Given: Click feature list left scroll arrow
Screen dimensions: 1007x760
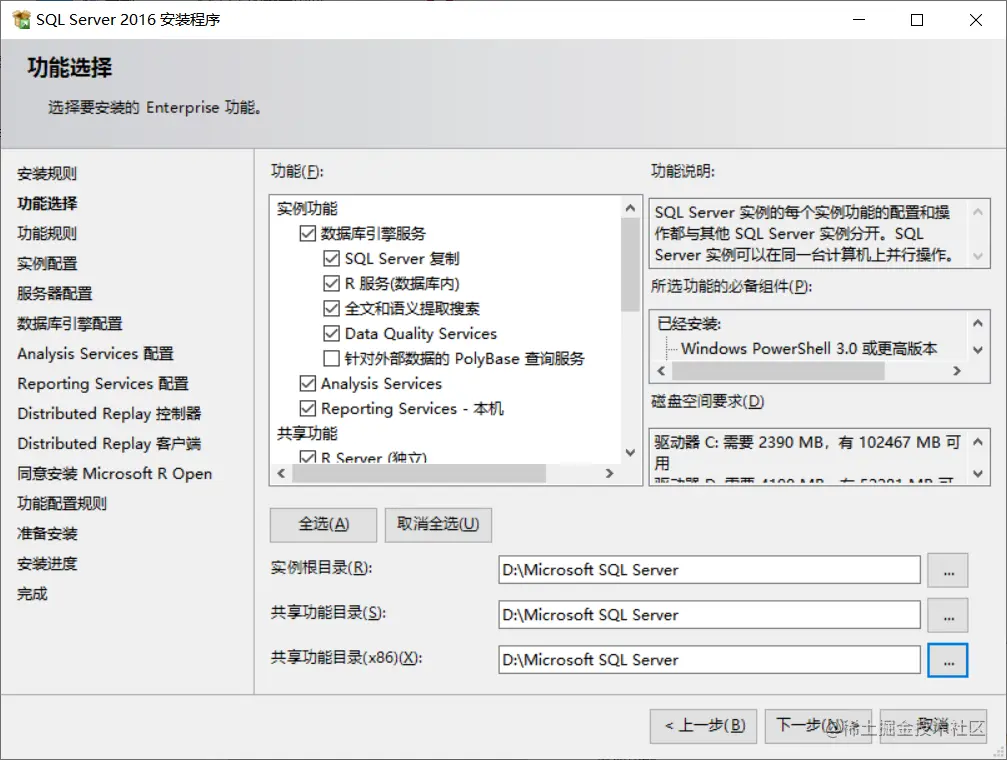Looking at the screenshot, I should (x=281, y=473).
